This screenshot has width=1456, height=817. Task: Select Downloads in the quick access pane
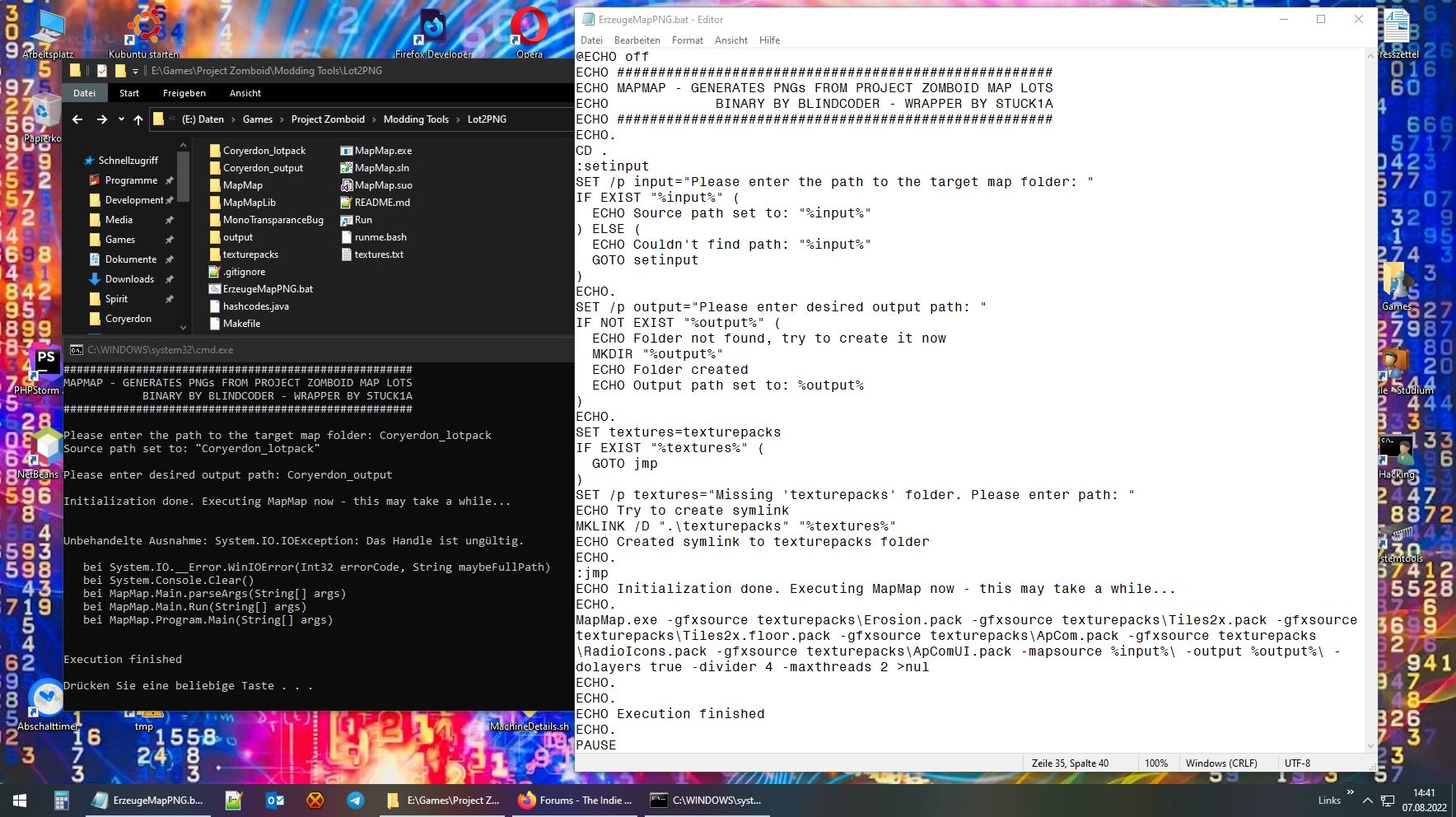pyautogui.click(x=129, y=279)
